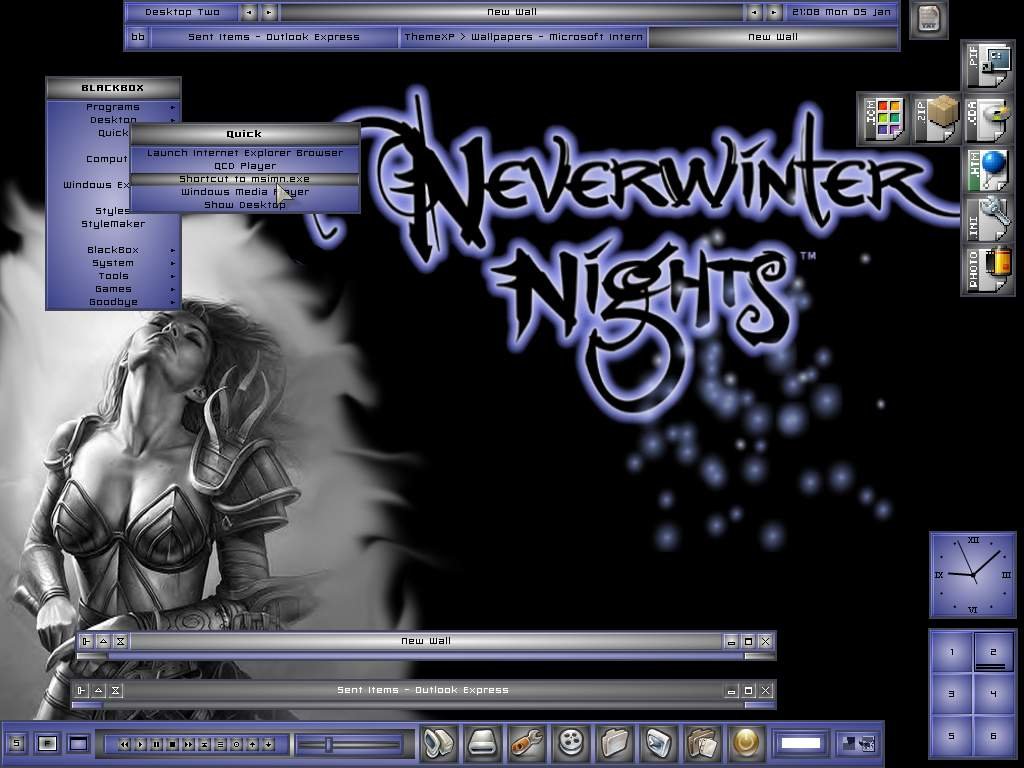Open the TXT file icon at top right
Viewport: 1024px width, 768px height.
pyautogui.click(x=928, y=20)
